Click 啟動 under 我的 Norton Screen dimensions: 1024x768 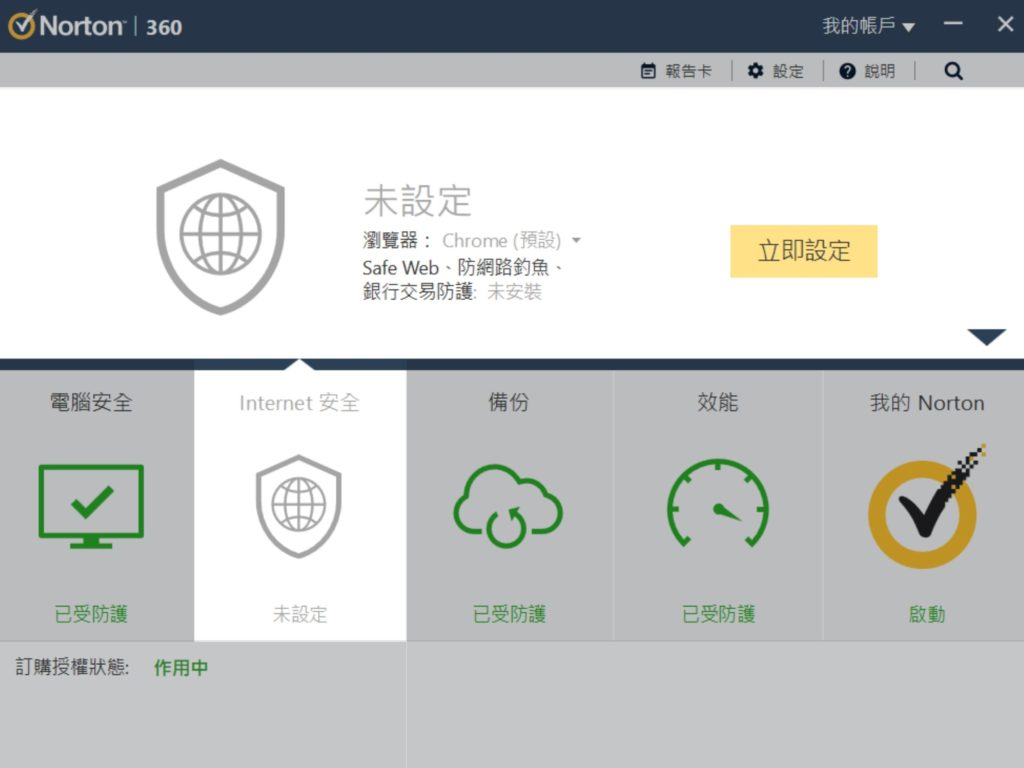pos(927,614)
